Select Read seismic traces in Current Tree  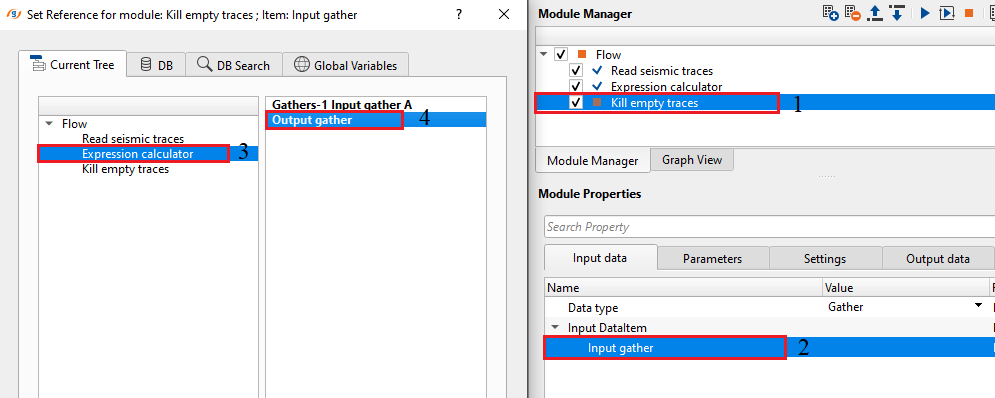133,138
